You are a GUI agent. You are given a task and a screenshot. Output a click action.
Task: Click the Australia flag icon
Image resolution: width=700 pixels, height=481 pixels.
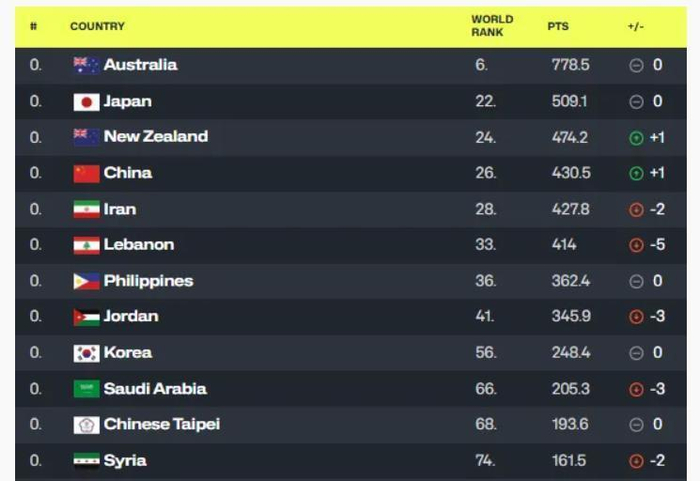[x=86, y=65]
